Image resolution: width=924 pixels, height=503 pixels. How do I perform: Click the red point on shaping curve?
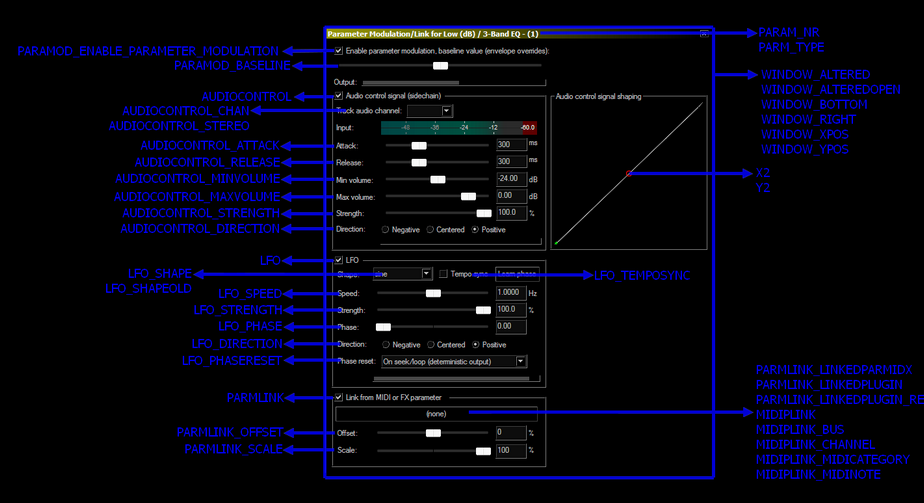point(628,173)
